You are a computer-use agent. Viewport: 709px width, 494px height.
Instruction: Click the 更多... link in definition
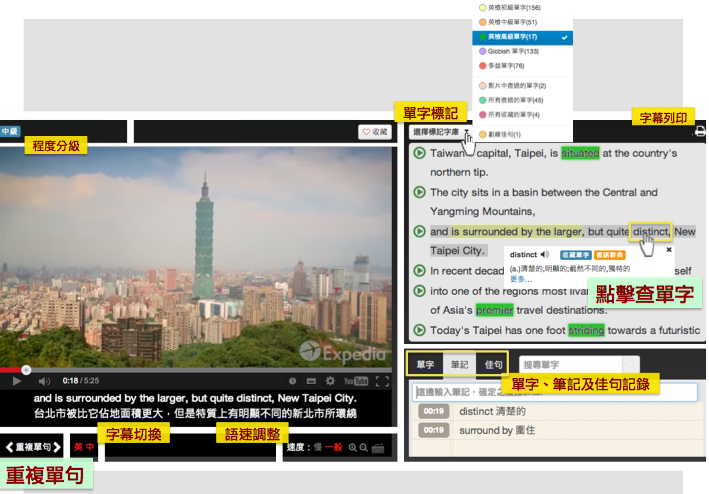click(x=521, y=277)
